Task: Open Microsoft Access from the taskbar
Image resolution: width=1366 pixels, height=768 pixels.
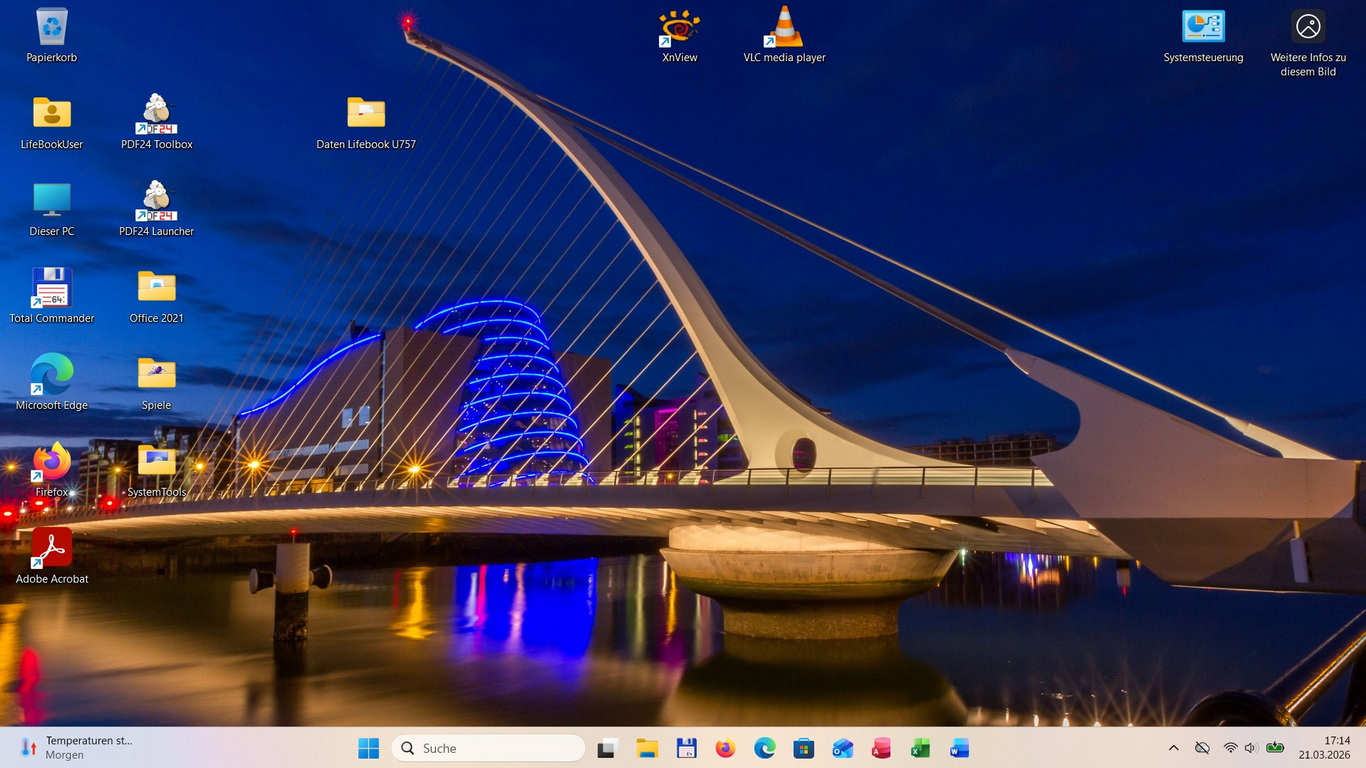Action: (x=881, y=748)
